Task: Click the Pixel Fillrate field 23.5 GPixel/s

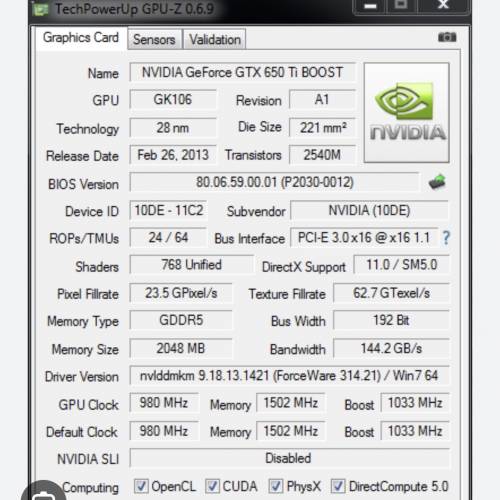Action: [181, 293]
